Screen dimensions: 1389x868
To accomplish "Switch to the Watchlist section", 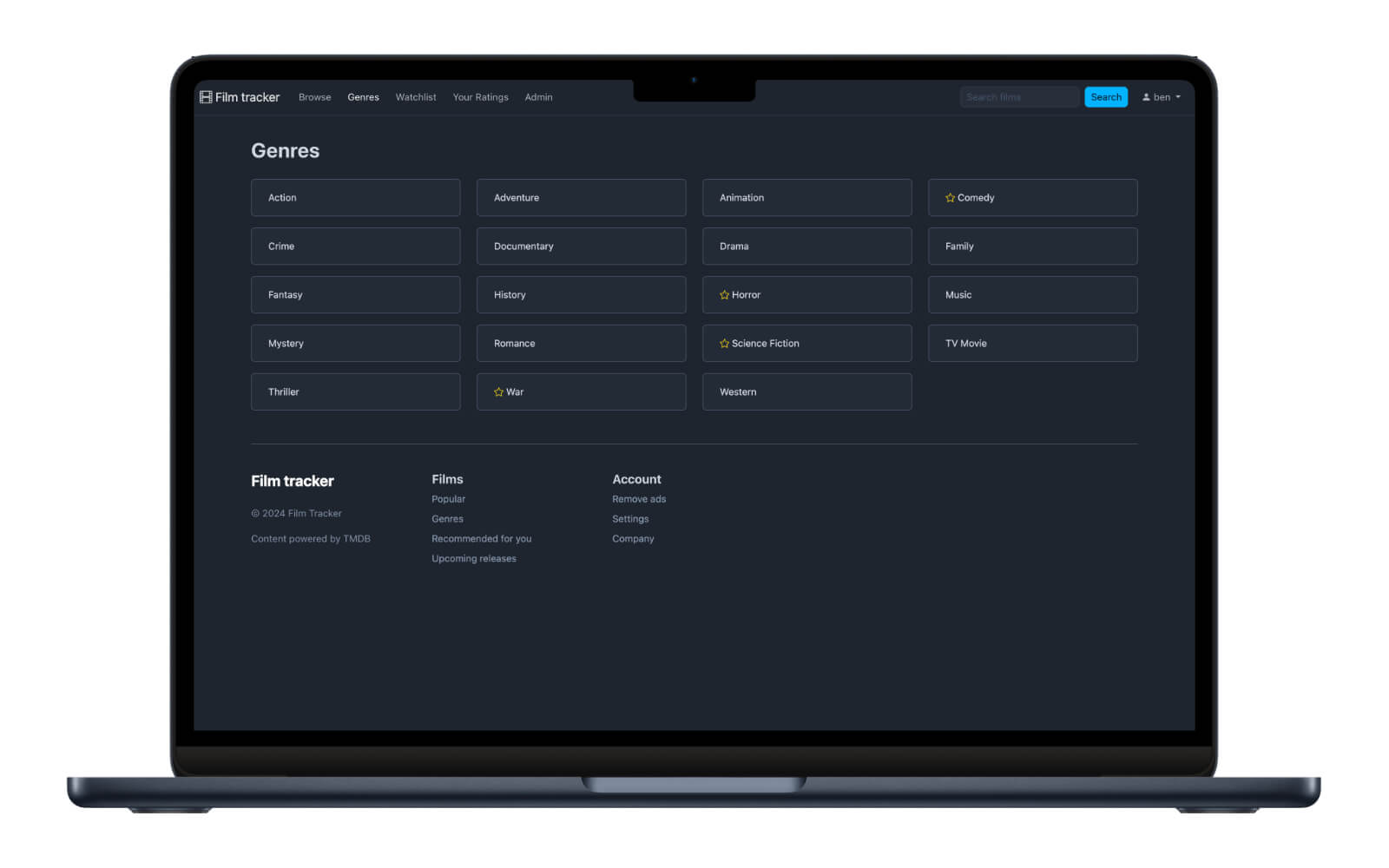I will point(415,96).
